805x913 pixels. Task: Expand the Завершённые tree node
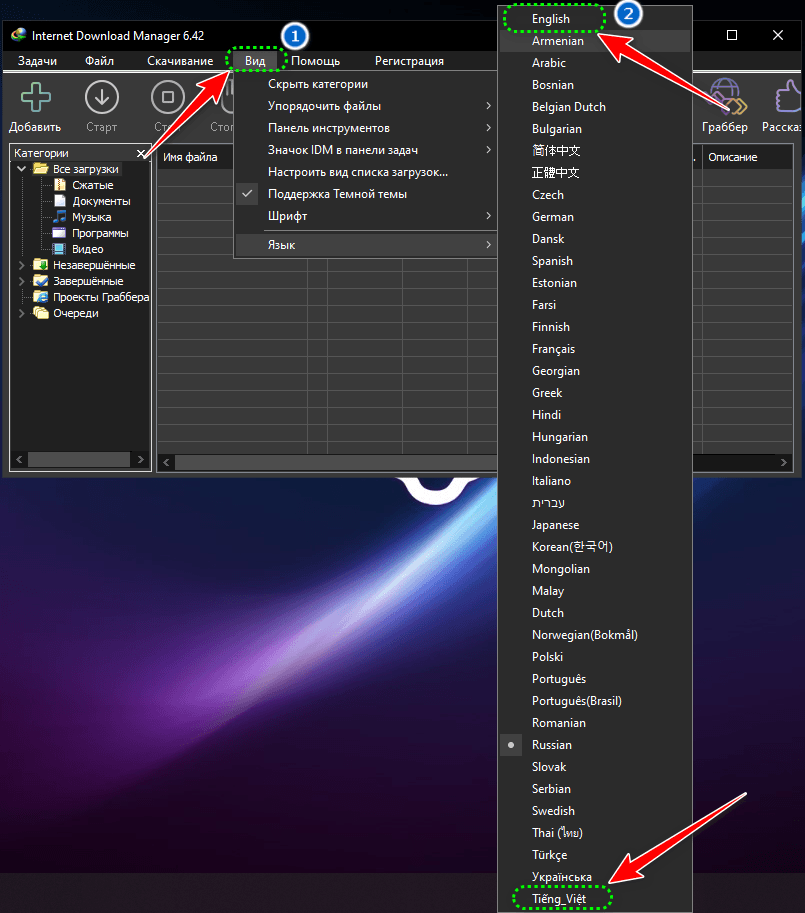click(x=22, y=281)
